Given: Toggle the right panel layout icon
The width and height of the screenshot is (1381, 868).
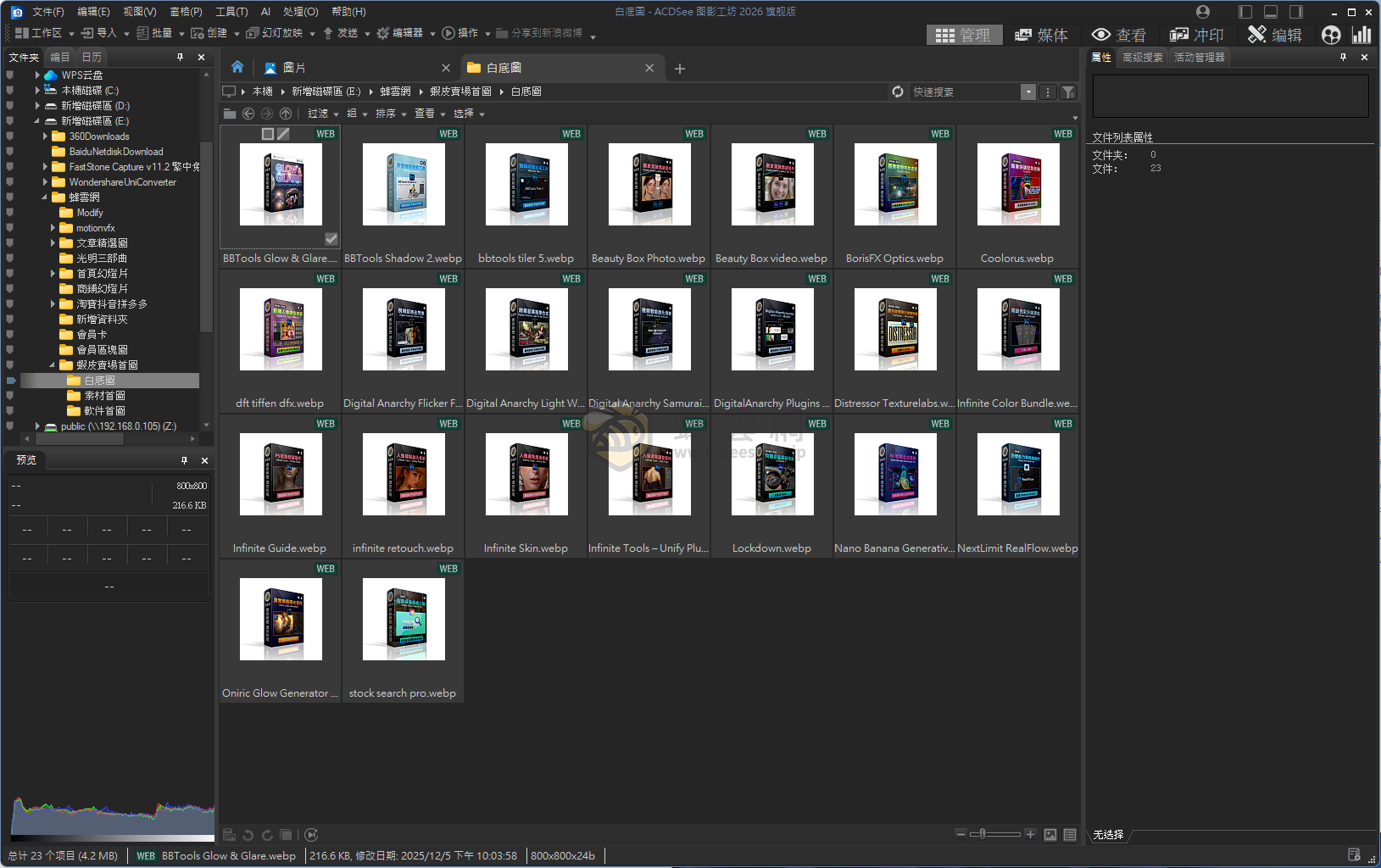Looking at the screenshot, I should tap(1296, 12).
